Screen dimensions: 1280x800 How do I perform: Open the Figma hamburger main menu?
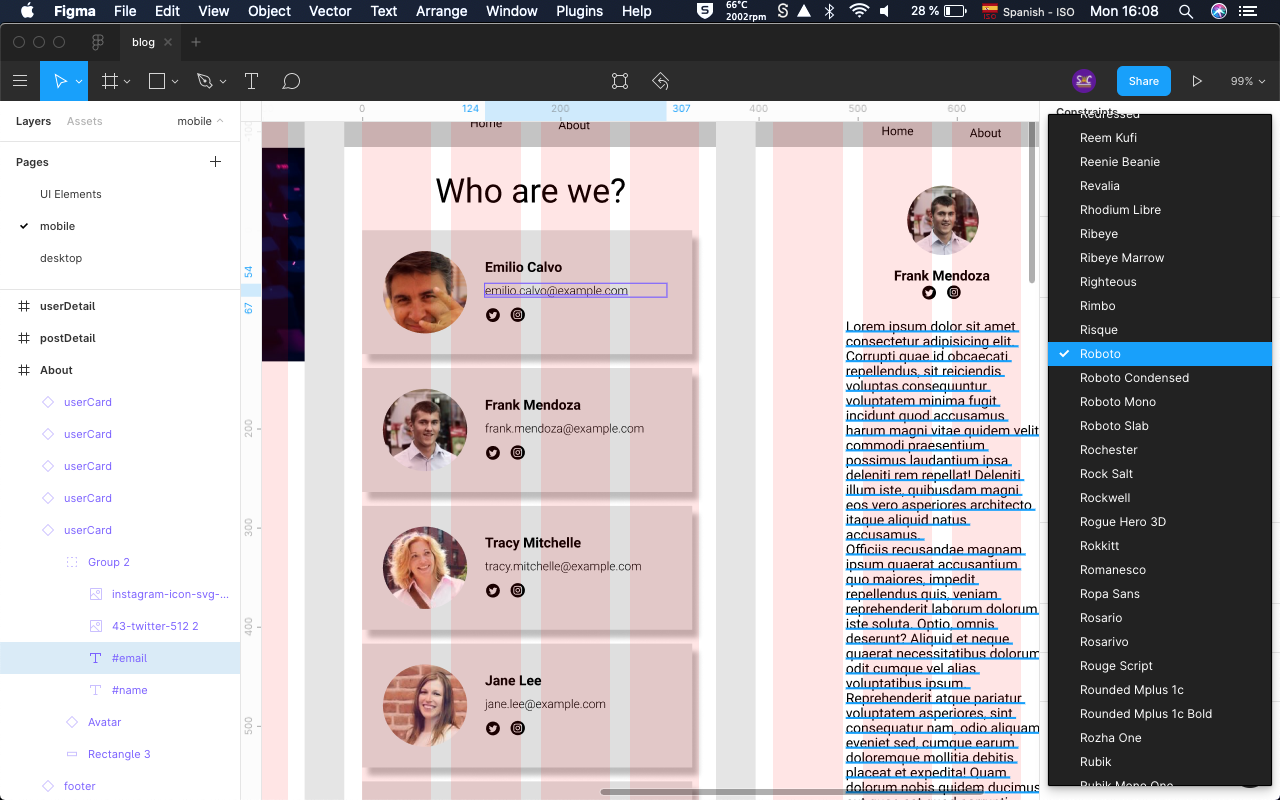20,81
